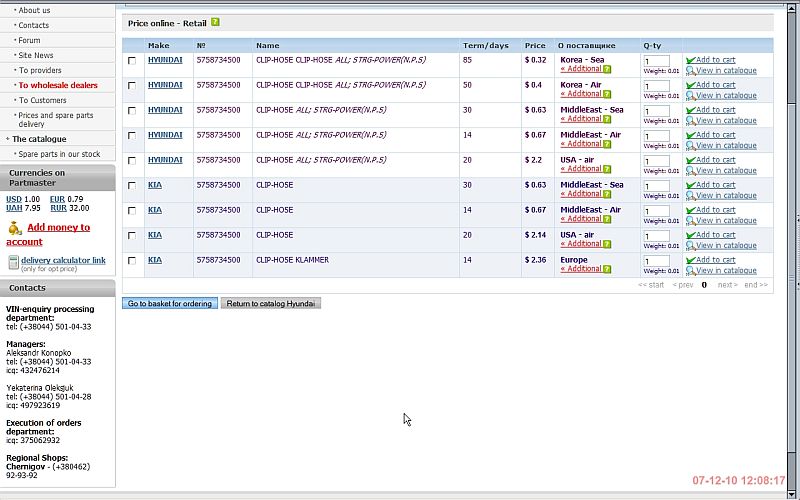View the $ 0.67 KIA item in catalogue

(726, 220)
